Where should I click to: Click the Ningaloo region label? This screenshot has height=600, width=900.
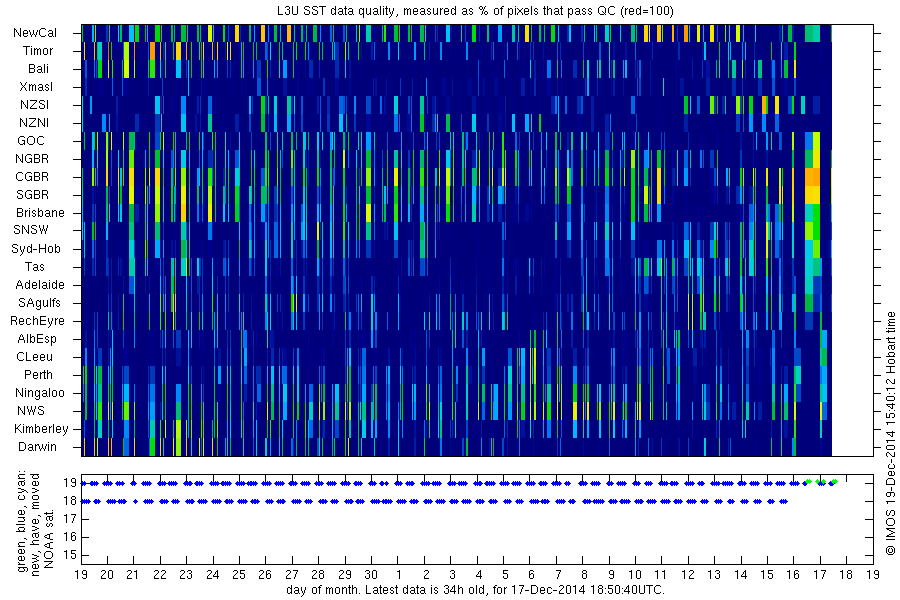tap(40, 393)
